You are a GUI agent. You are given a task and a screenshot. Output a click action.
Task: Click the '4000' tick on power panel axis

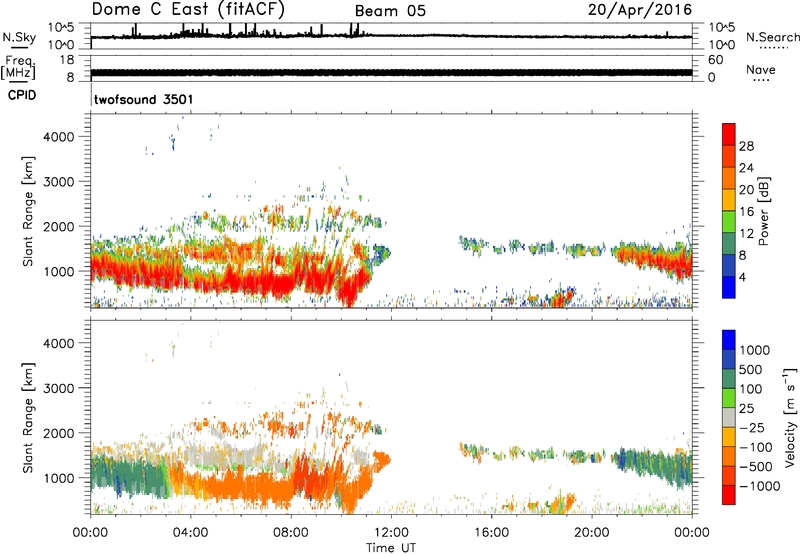pyautogui.click(x=59, y=137)
